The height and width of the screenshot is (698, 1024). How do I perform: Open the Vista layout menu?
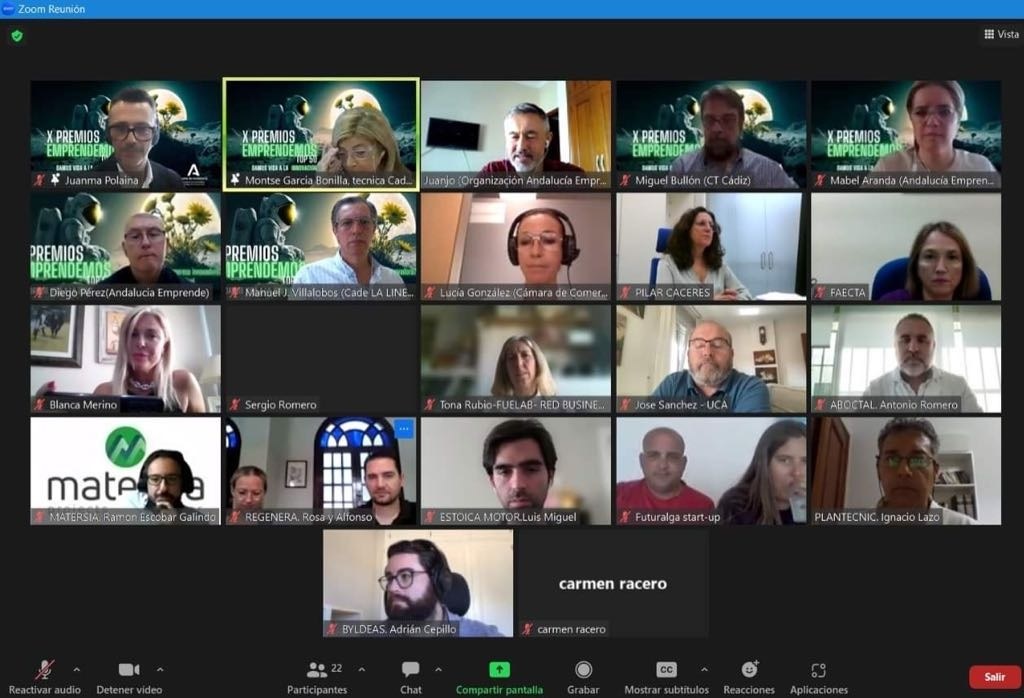coord(1002,34)
